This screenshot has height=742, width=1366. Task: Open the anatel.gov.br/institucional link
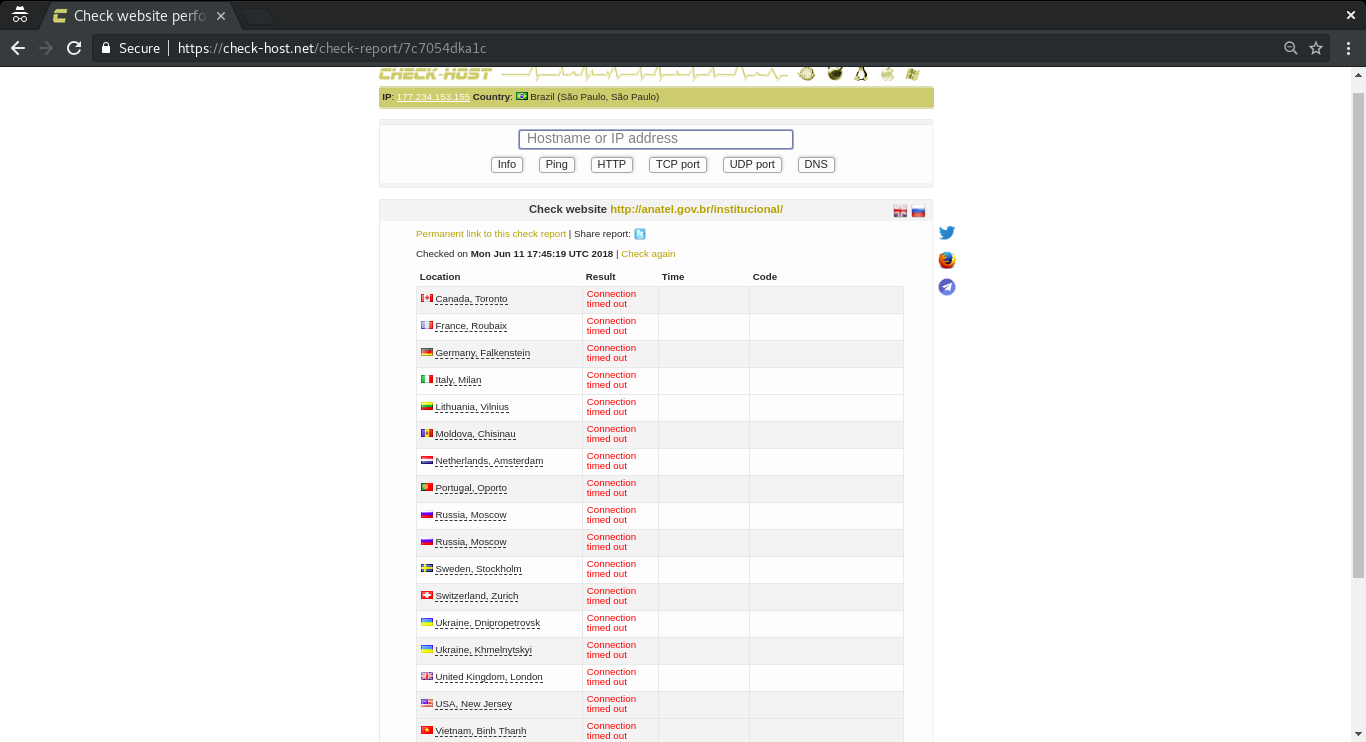(696, 209)
